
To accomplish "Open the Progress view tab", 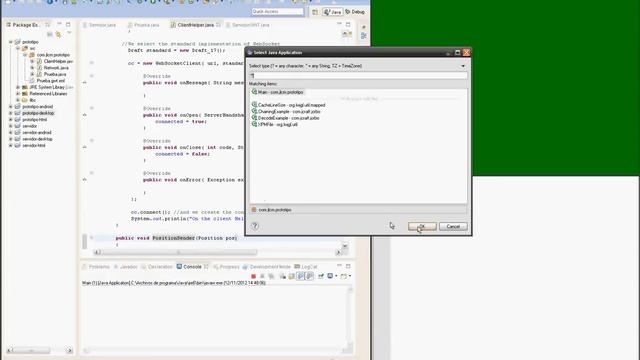I will click(x=226, y=267).
